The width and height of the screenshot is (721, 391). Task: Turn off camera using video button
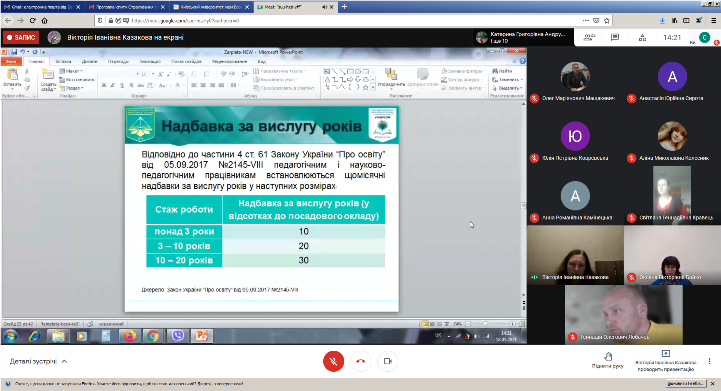387,361
